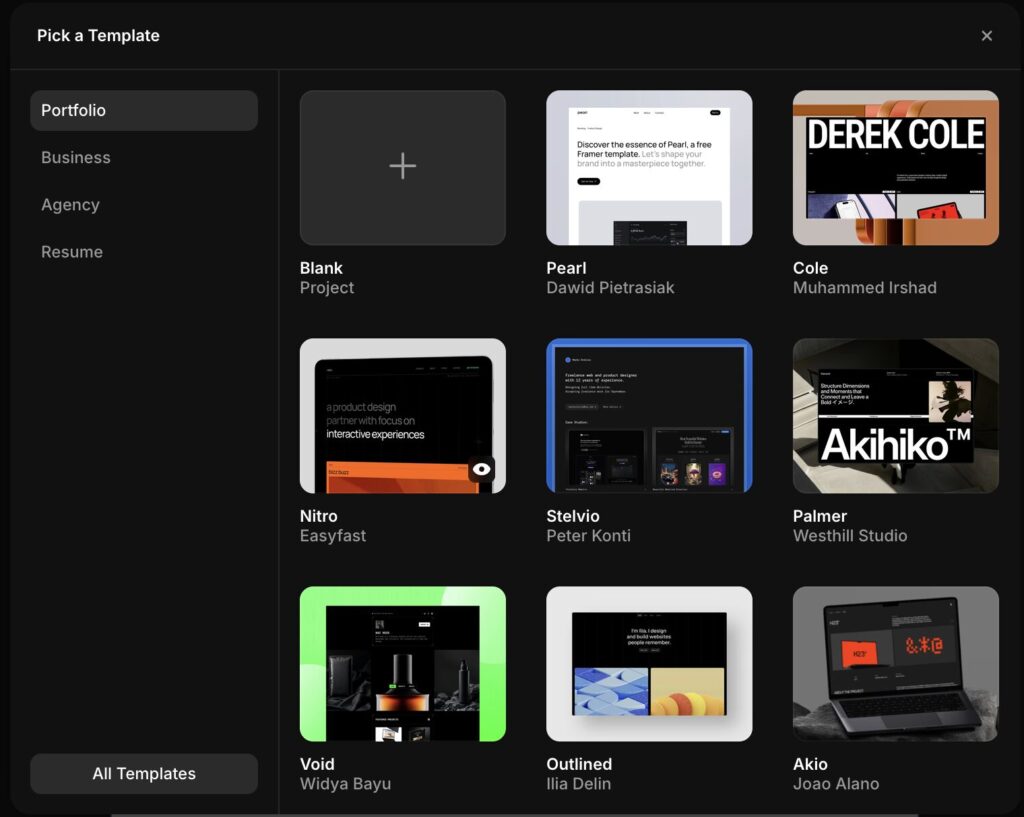1024x817 pixels.
Task: Open the Agency category
Action: click(x=70, y=204)
